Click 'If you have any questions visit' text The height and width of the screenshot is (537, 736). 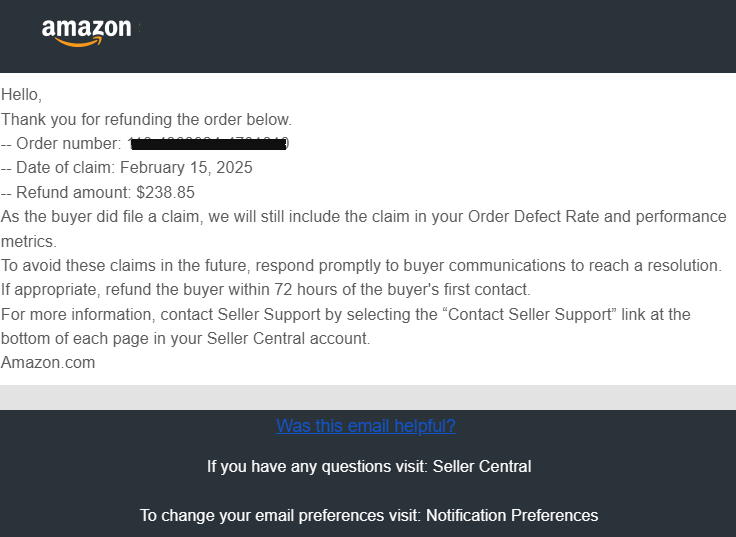coord(317,467)
